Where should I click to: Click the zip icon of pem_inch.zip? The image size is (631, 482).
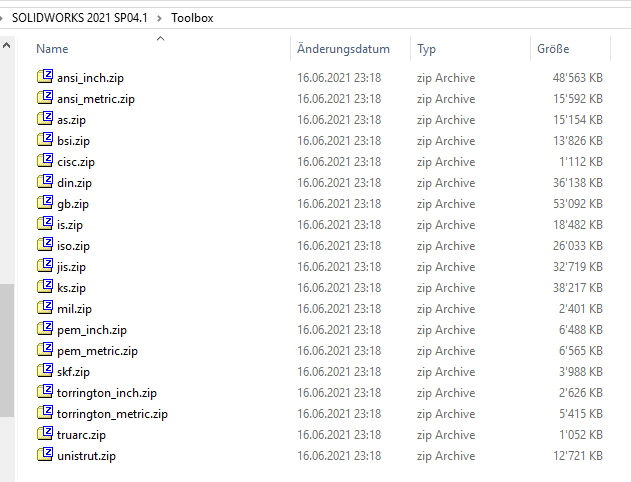pyautogui.click(x=45, y=328)
